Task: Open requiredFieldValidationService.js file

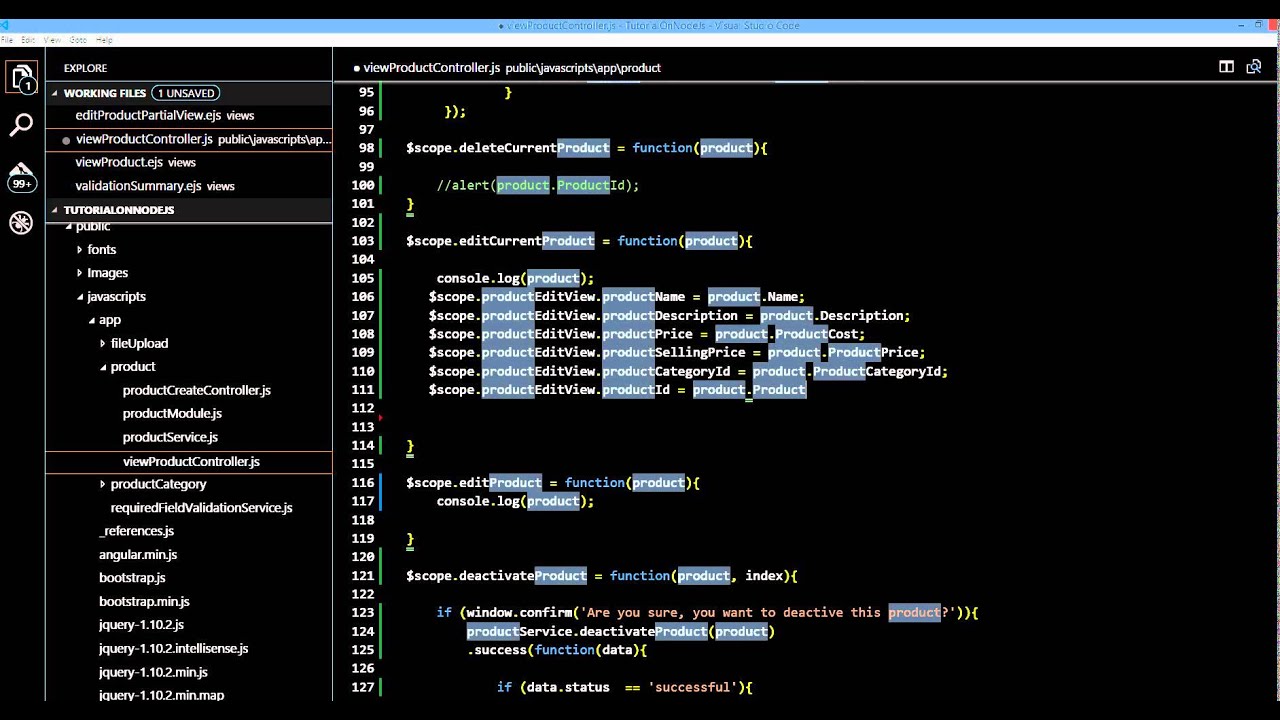Action: click(x=201, y=507)
